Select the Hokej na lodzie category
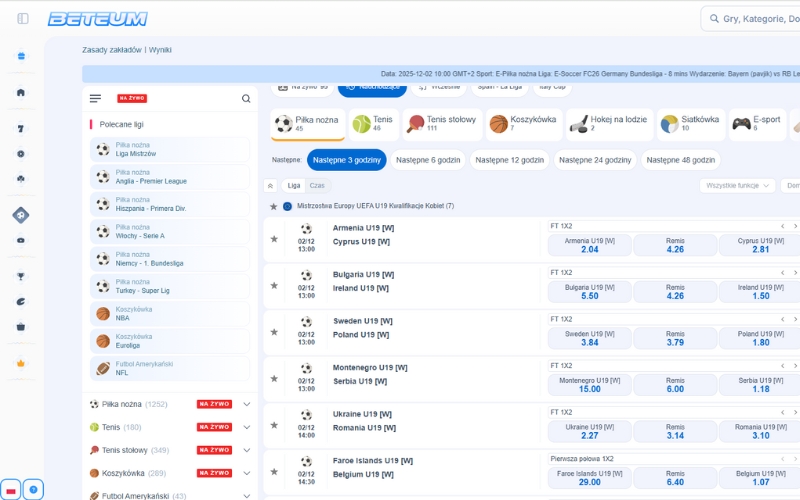The image size is (800, 500). pos(608,124)
